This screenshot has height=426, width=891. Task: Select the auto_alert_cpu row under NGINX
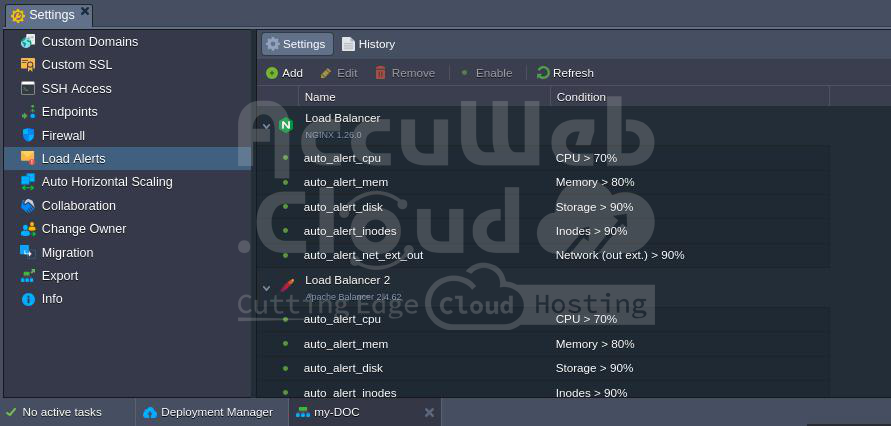coord(342,158)
